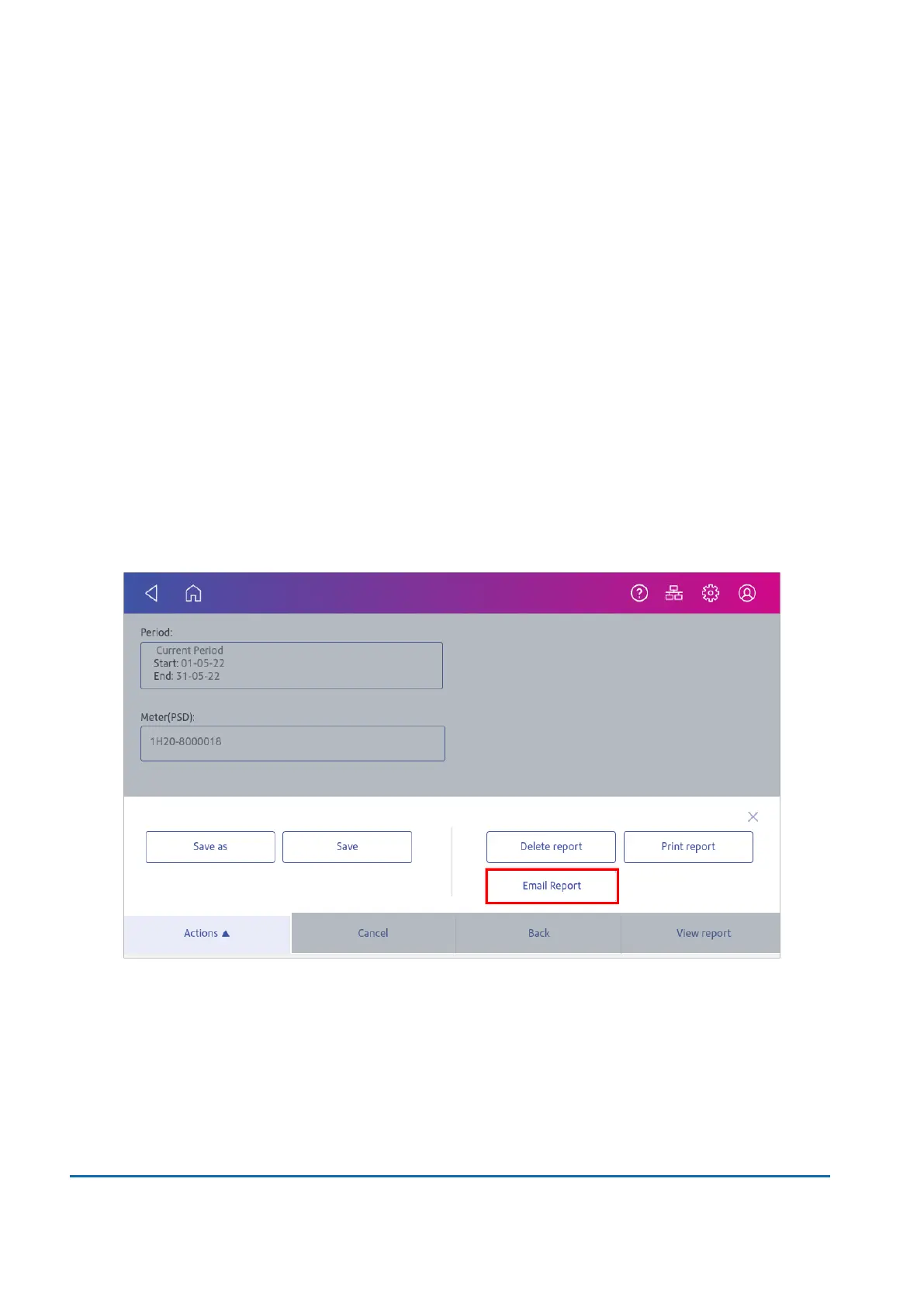
Task: Select Print report
Action: click(x=688, y=847)
